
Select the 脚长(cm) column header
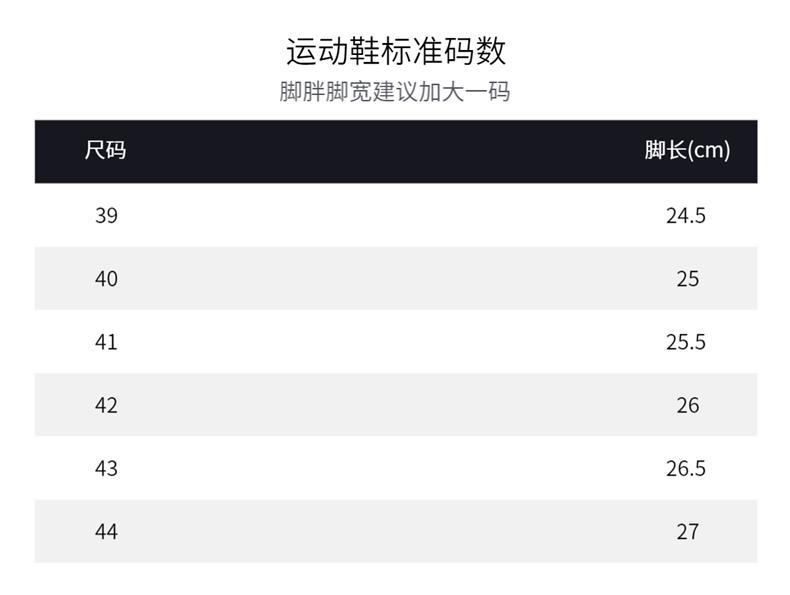687,151
